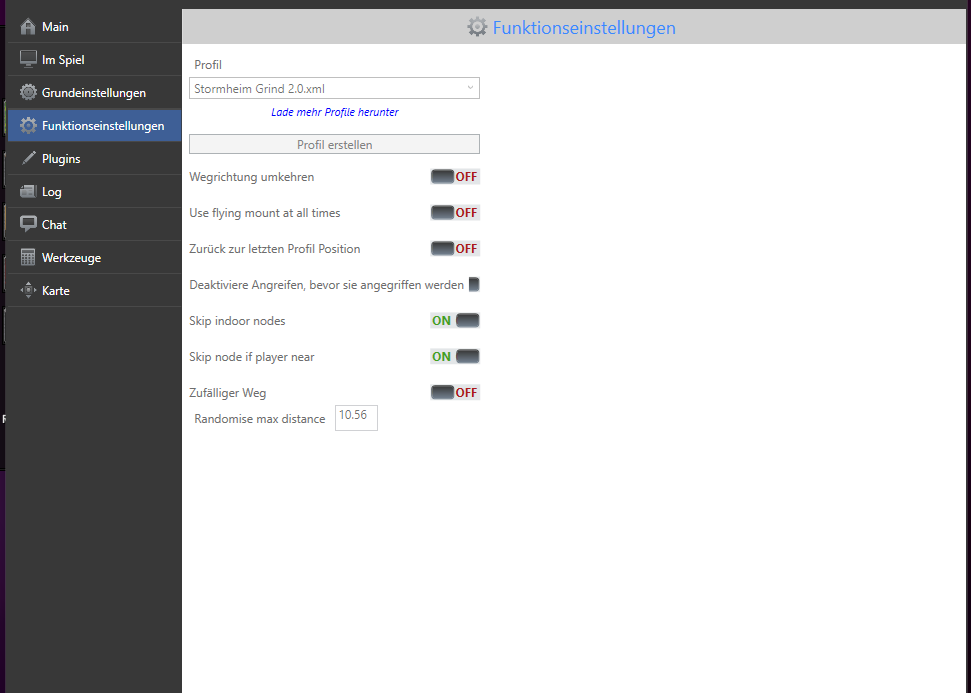971x693 pixels.
Task: Click the Im Spiel monitor icon
Action: coord(28,60)
